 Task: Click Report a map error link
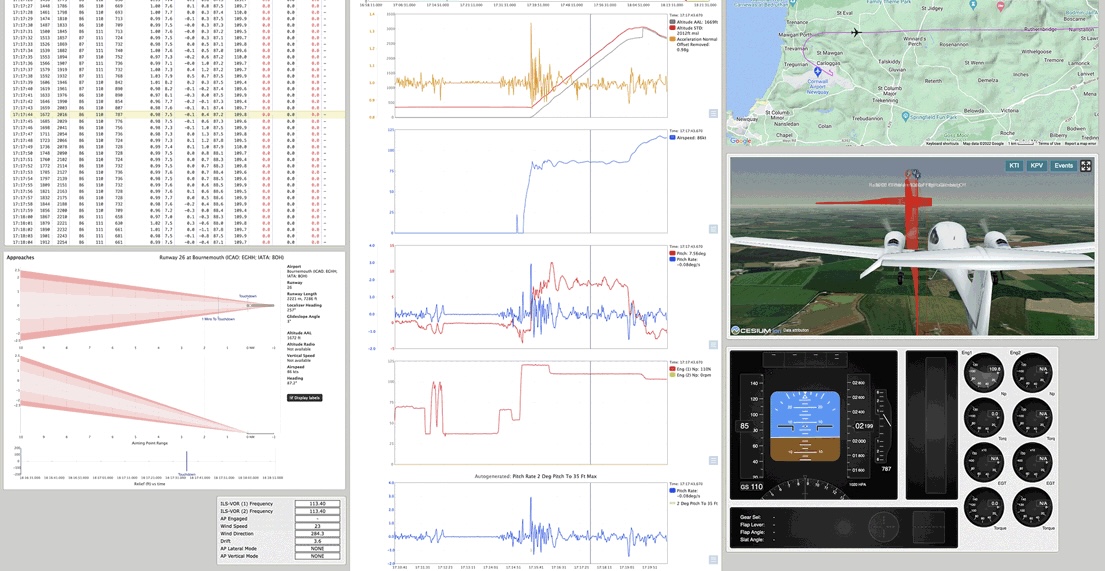1080,144
